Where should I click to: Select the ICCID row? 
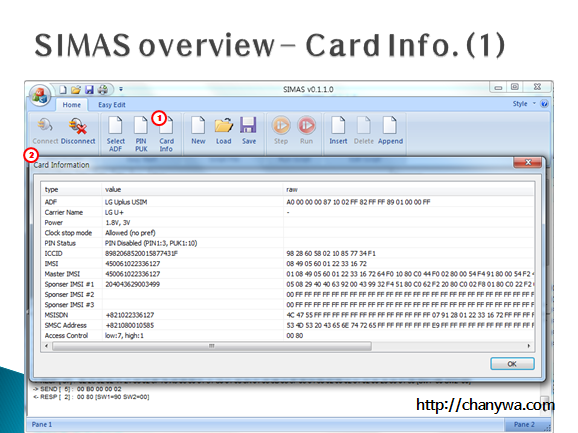point(288,254)
